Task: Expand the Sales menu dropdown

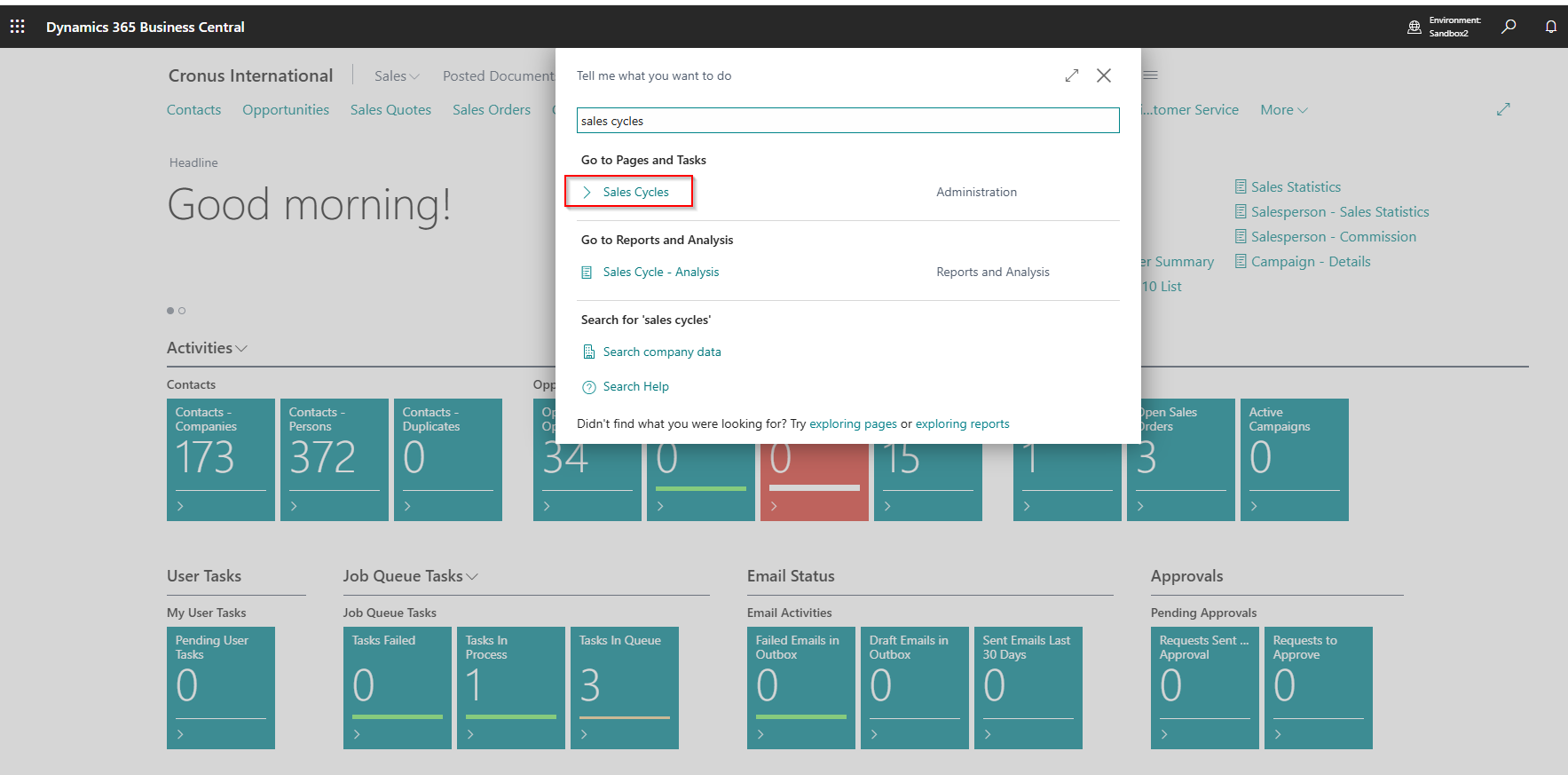Action: click(397, 76)
